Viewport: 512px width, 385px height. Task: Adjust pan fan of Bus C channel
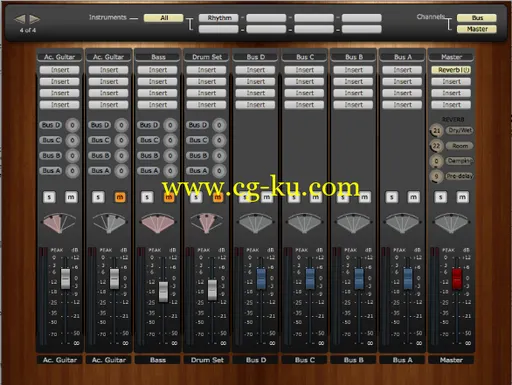(305, 222)
